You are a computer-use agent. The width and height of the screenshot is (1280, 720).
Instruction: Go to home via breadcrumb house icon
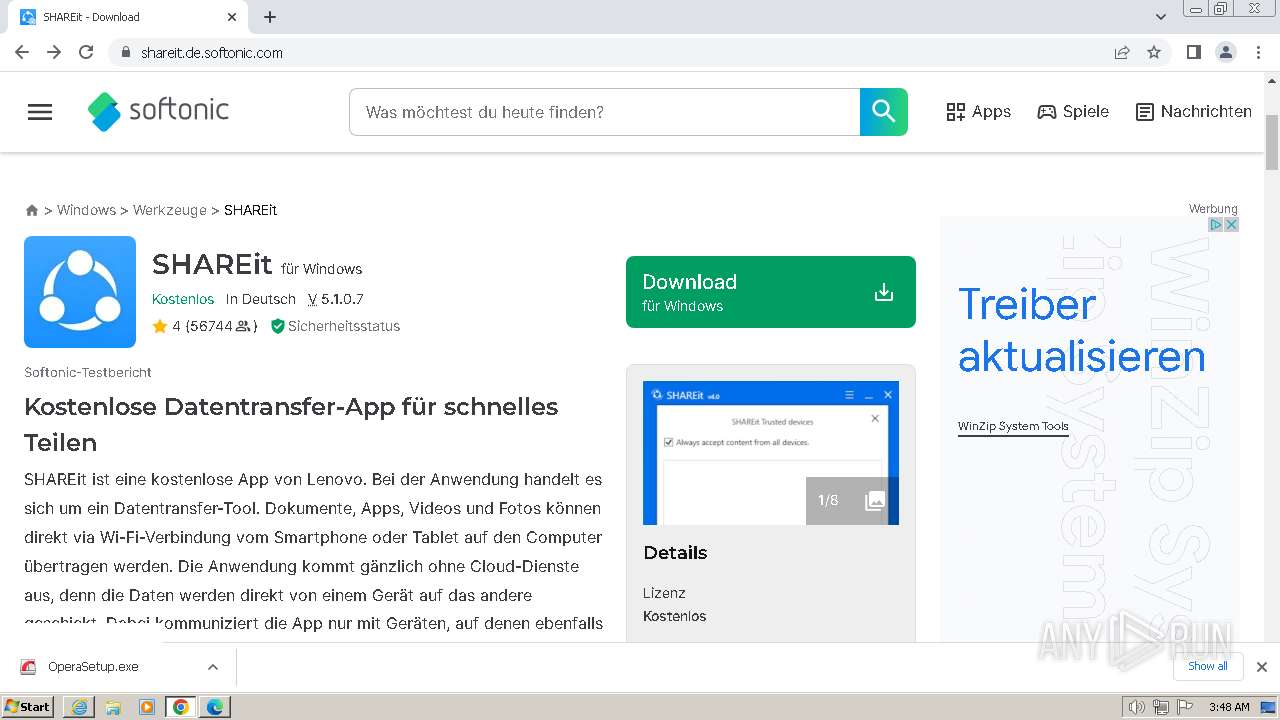click(32, 210)
